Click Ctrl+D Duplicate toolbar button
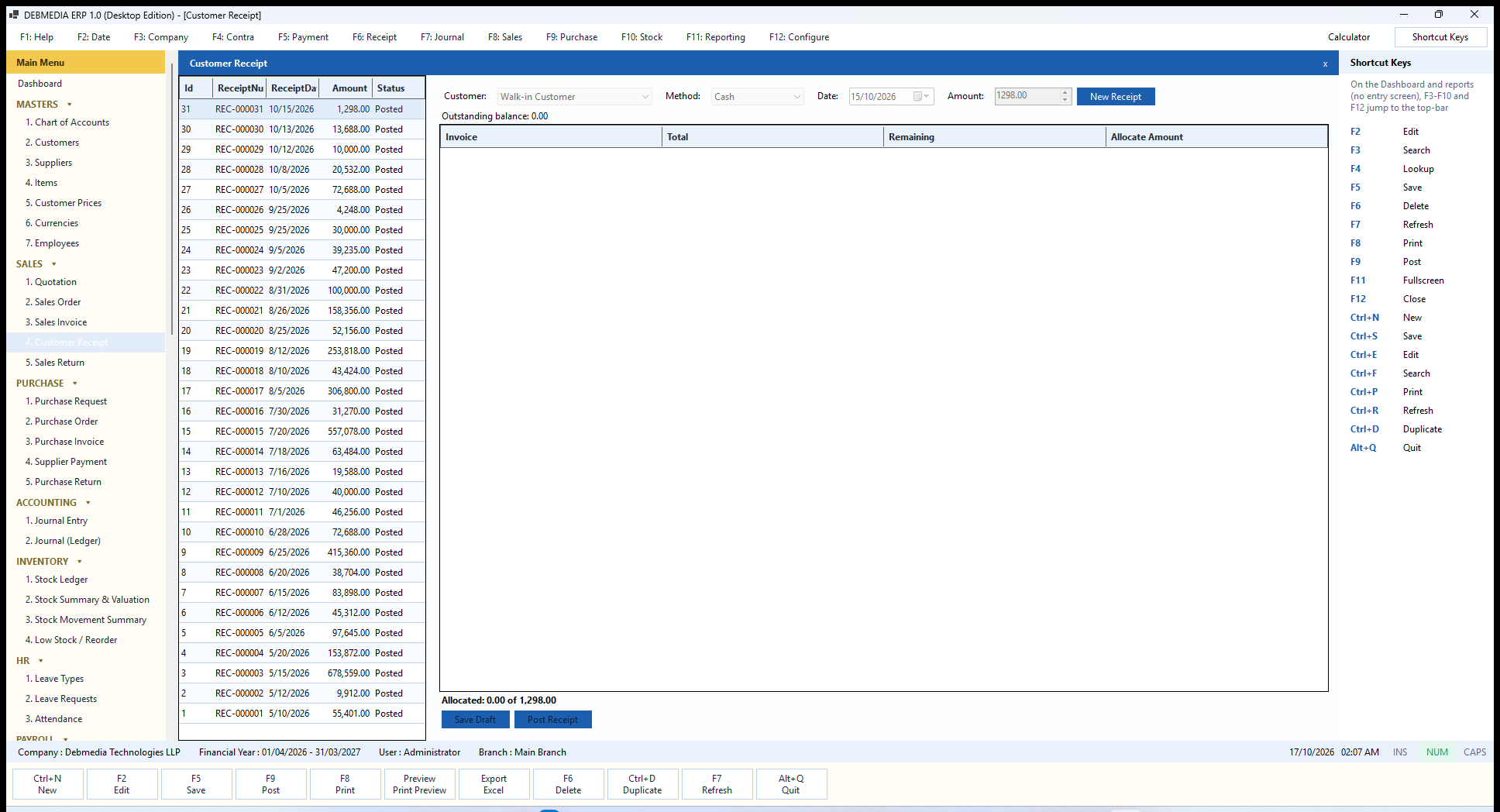 (x=642, y=784)
